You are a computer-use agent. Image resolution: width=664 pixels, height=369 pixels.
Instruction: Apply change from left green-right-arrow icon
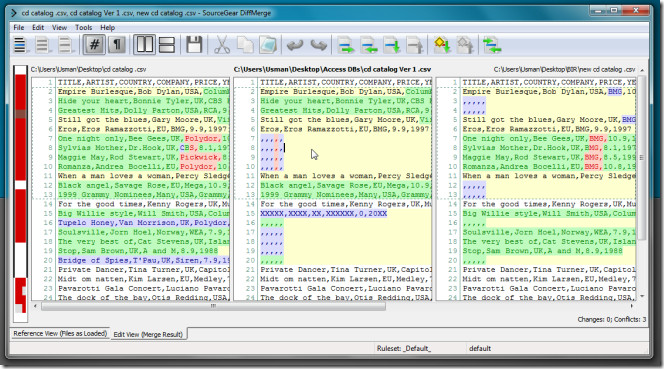pos(346,45)
